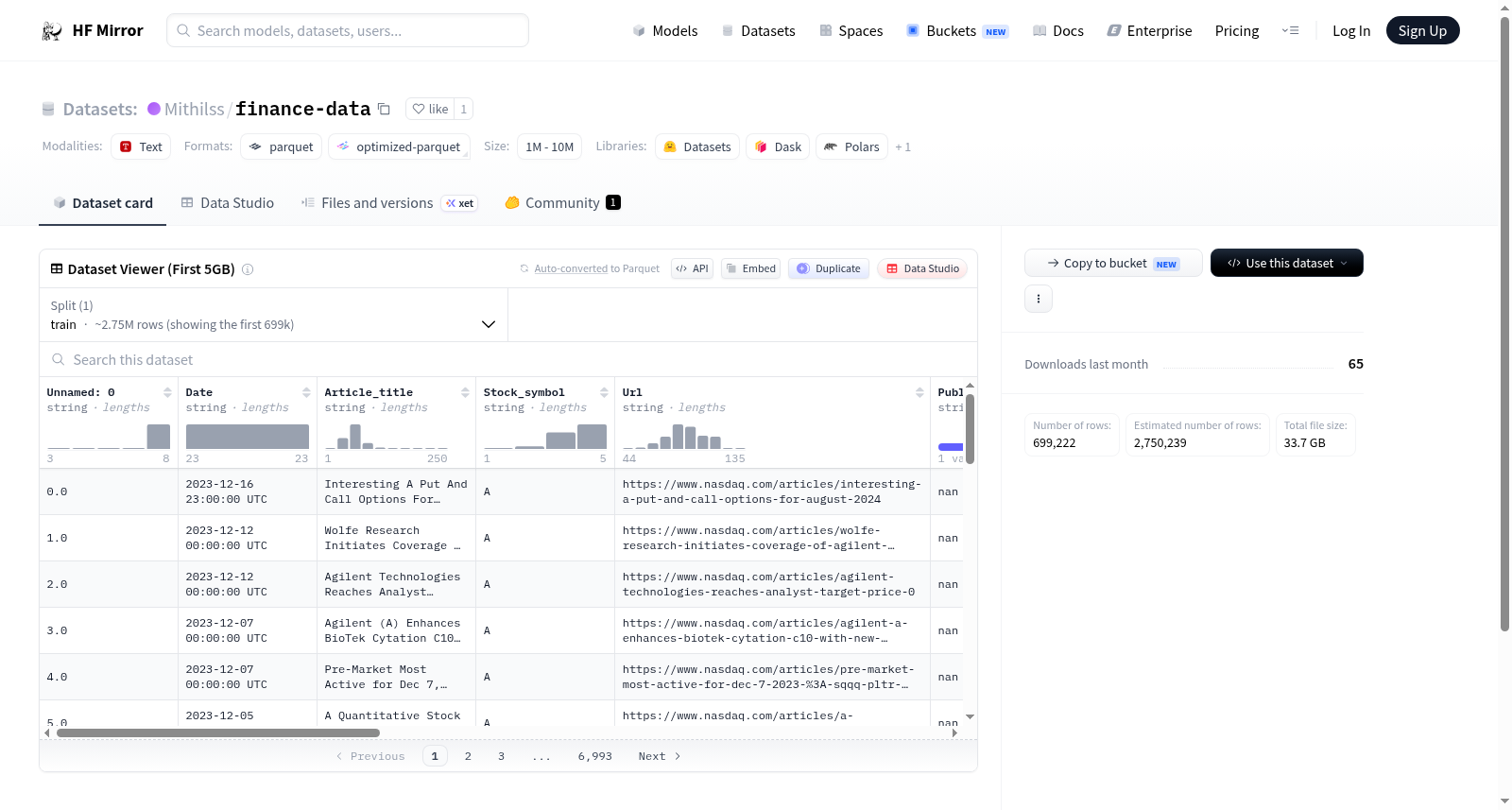This screenshot has height=810, width=1512.
Task: Open the Datasets page in navigation
Action: pyautogui.click(x=758, y=30)
